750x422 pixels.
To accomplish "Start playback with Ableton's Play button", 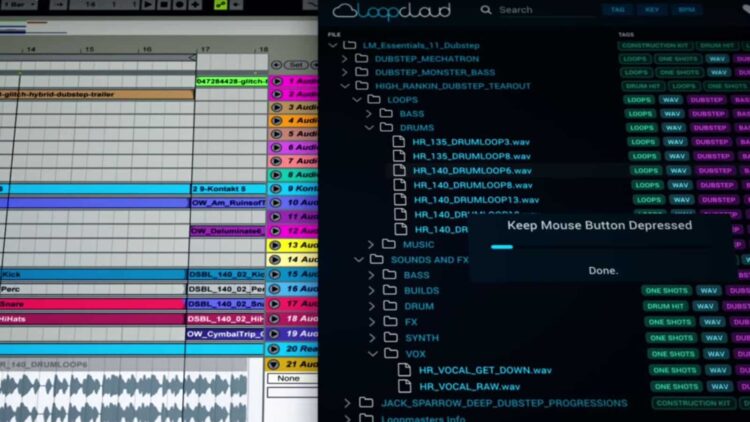I will pyautogui.click(x=148, y=5).
